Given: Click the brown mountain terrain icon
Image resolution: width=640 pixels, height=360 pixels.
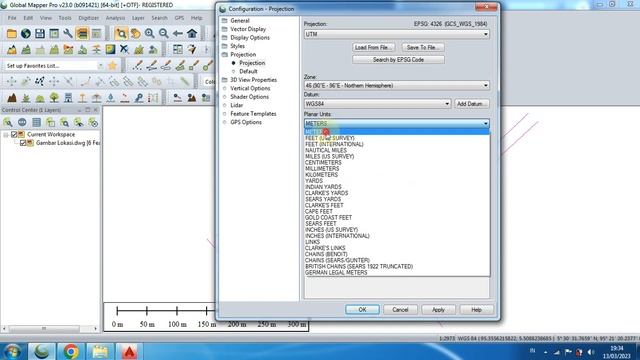Looking at the screenshot, I should (12, 98).
